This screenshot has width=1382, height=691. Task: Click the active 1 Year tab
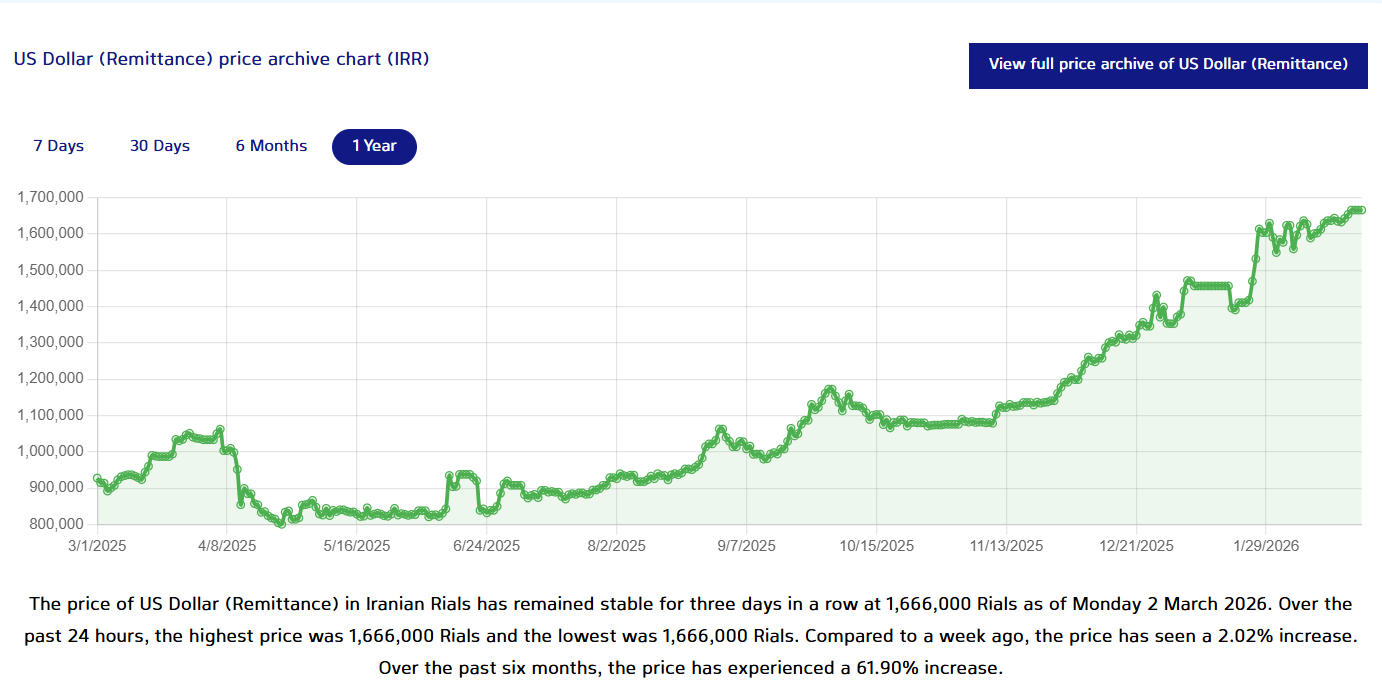point(374,146)
